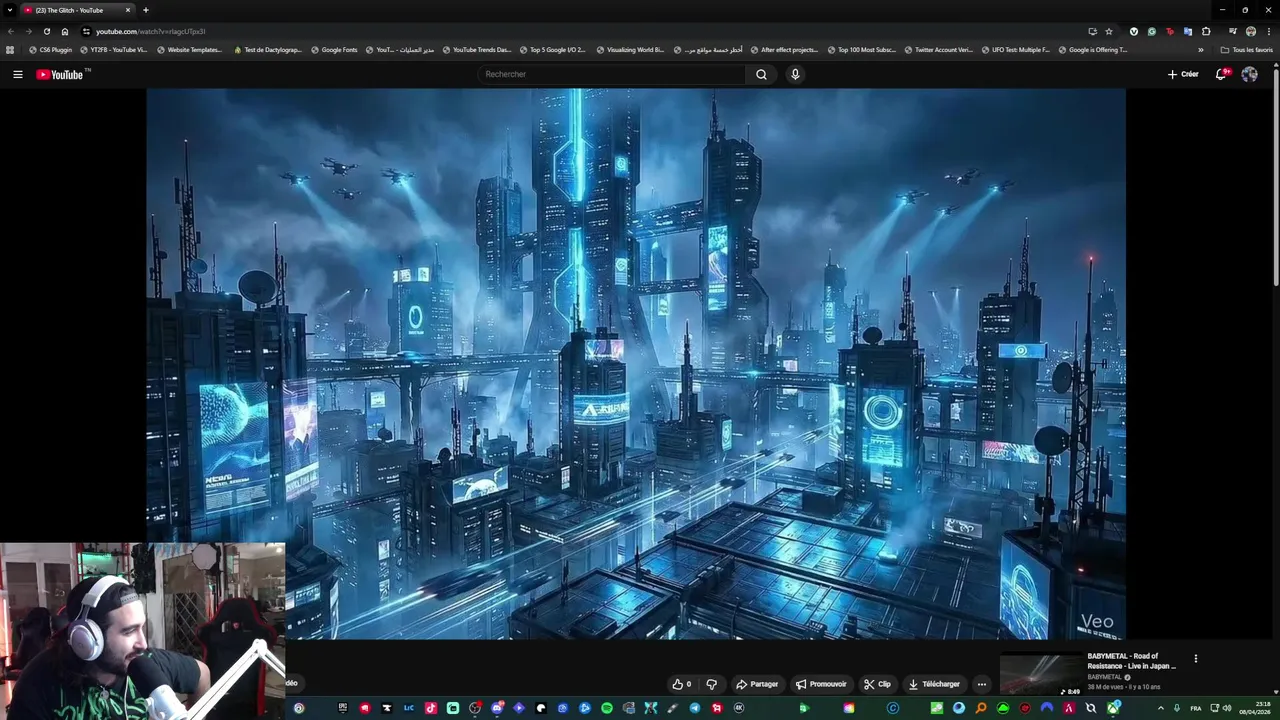
Task: Expand the bookmarks overflow chevron
Action: tap(1201, 50)
